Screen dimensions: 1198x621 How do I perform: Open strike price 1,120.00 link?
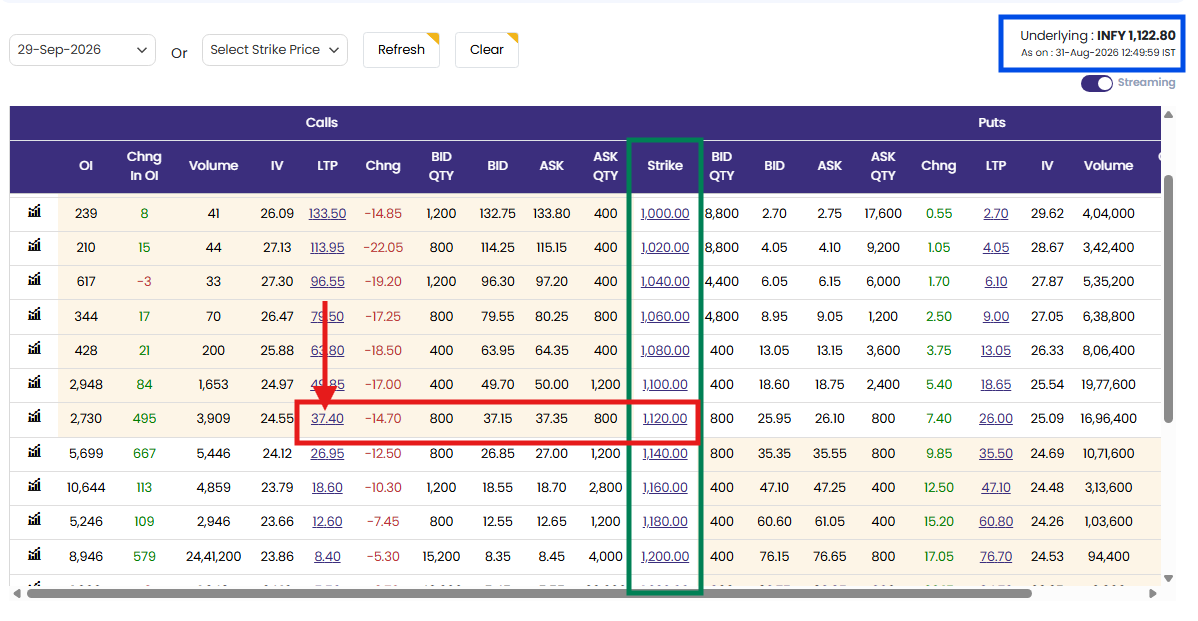tap(665, 419)
